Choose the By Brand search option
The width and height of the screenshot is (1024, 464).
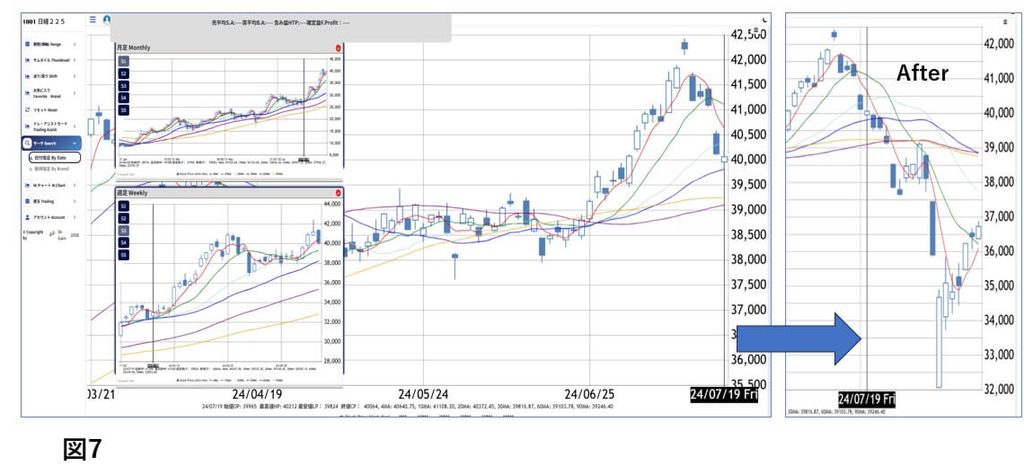(51, 169)
